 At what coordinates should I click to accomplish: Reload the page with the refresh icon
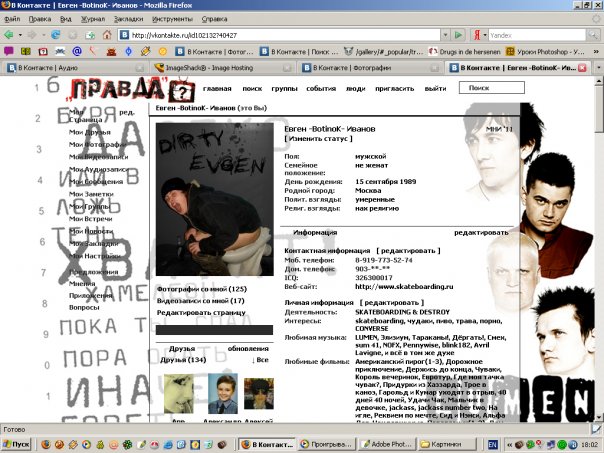(56, 35)
